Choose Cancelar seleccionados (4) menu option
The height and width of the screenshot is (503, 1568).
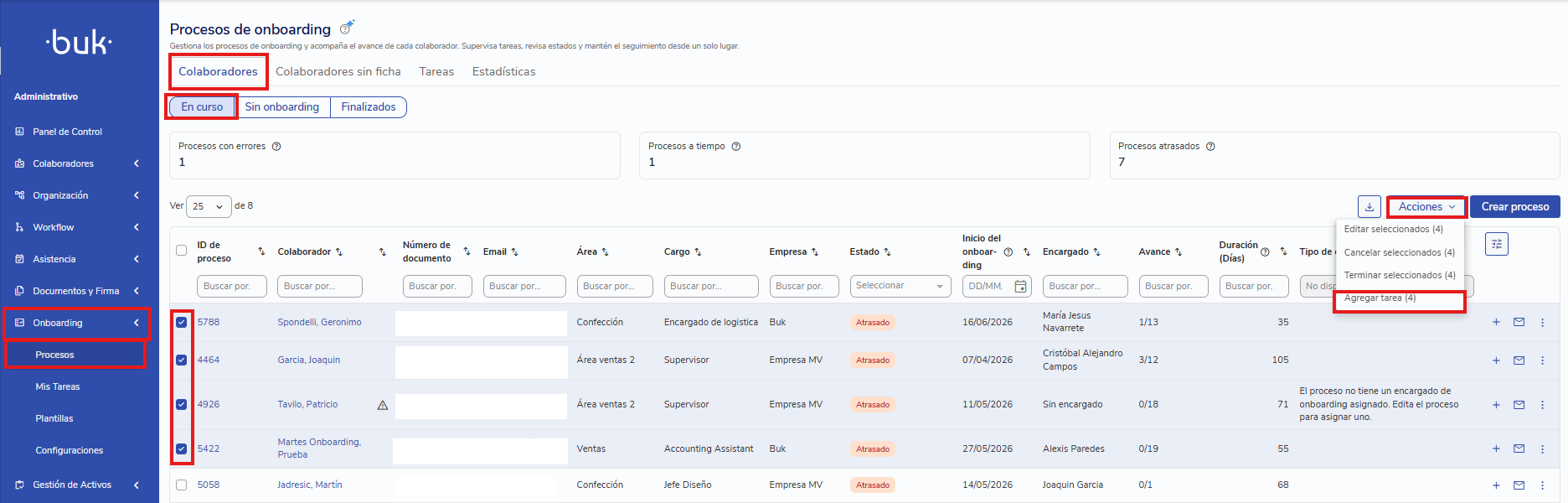[x=1400, y=252]
